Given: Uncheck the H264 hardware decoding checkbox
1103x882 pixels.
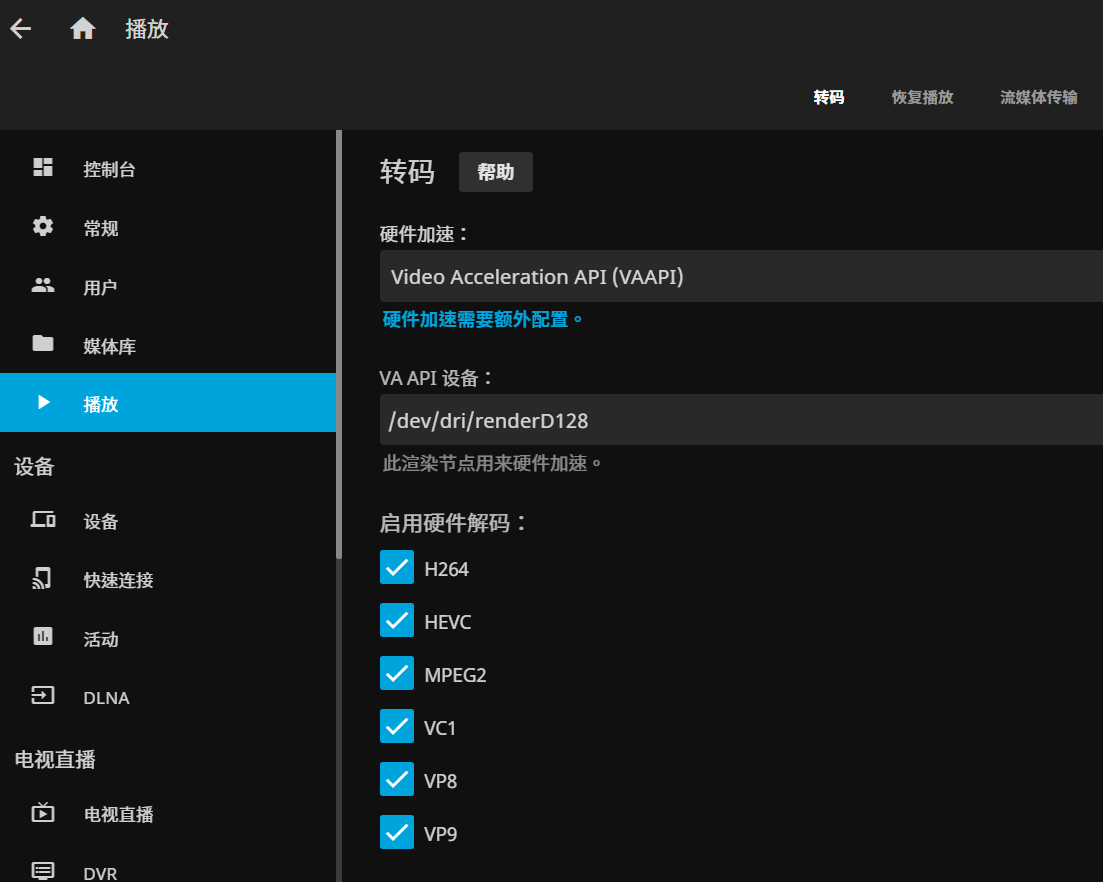Looking at the screenshot, I should (397, 568).
